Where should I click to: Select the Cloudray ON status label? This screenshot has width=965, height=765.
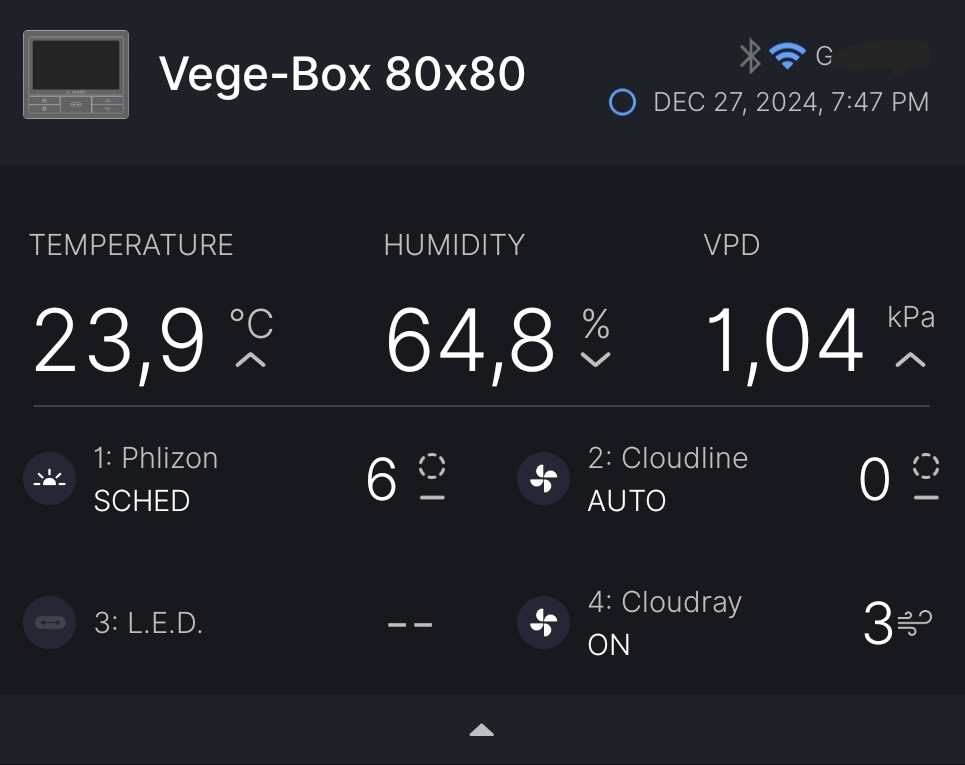click(x=609, y=645)
